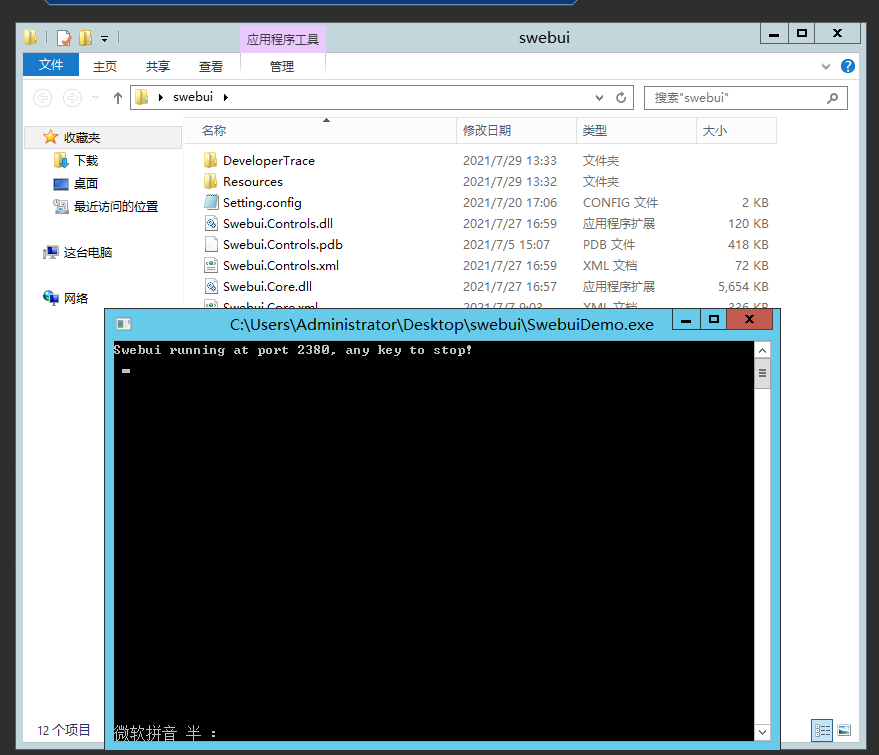Screen dimensions: 879x755
Task: Open the recent locations dropdown arrow
Action: [x=95, y=98]
